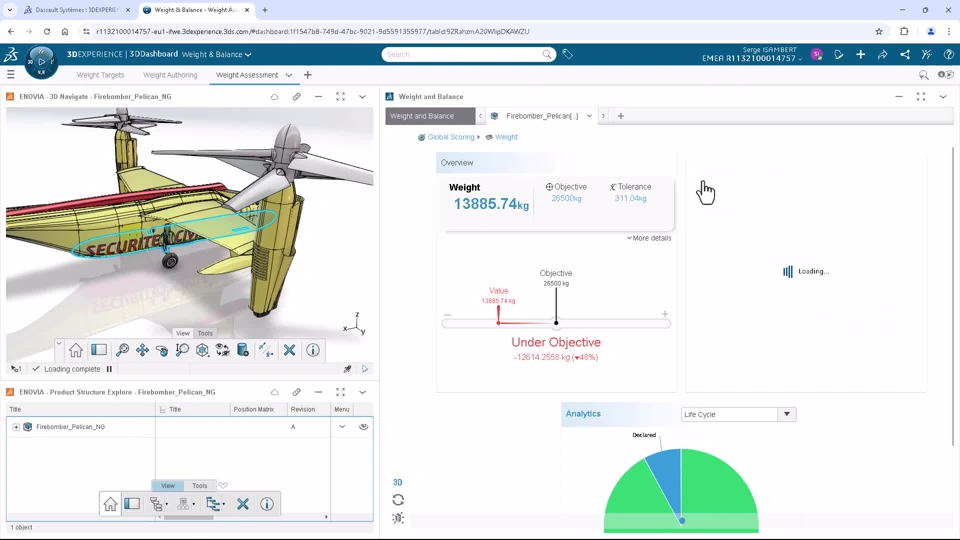Image resolution: width=960 pixels, height=540 pixels.
Task: Open Information icon in 3D Navigate toolbar
Action: click(x=313, y=350)
